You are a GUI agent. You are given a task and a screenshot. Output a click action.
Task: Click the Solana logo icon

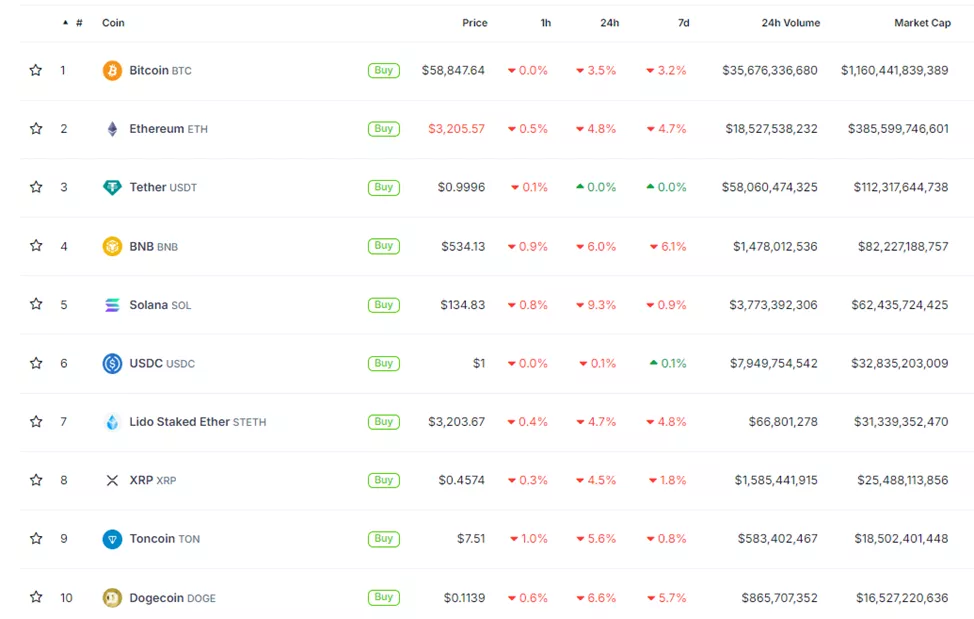point(112,305)
